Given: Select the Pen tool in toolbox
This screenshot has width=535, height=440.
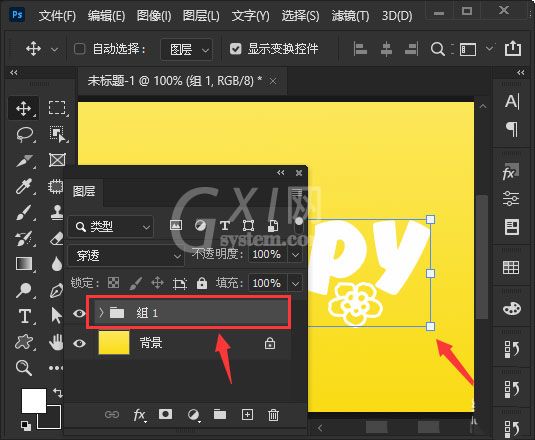Looking at the screenshot, I should click(57, 290).
